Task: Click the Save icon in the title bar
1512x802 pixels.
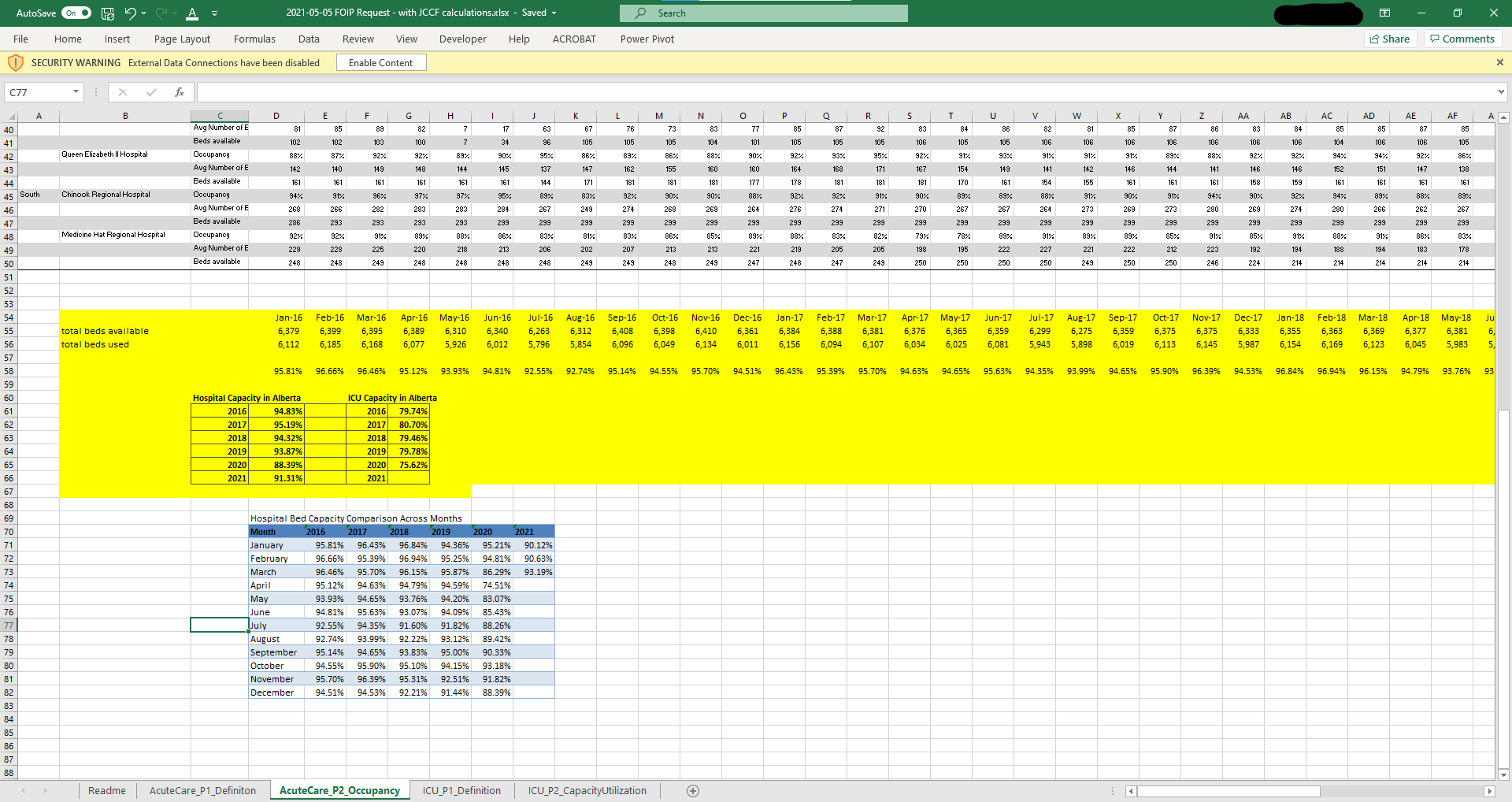Action: tap(108, 13)
